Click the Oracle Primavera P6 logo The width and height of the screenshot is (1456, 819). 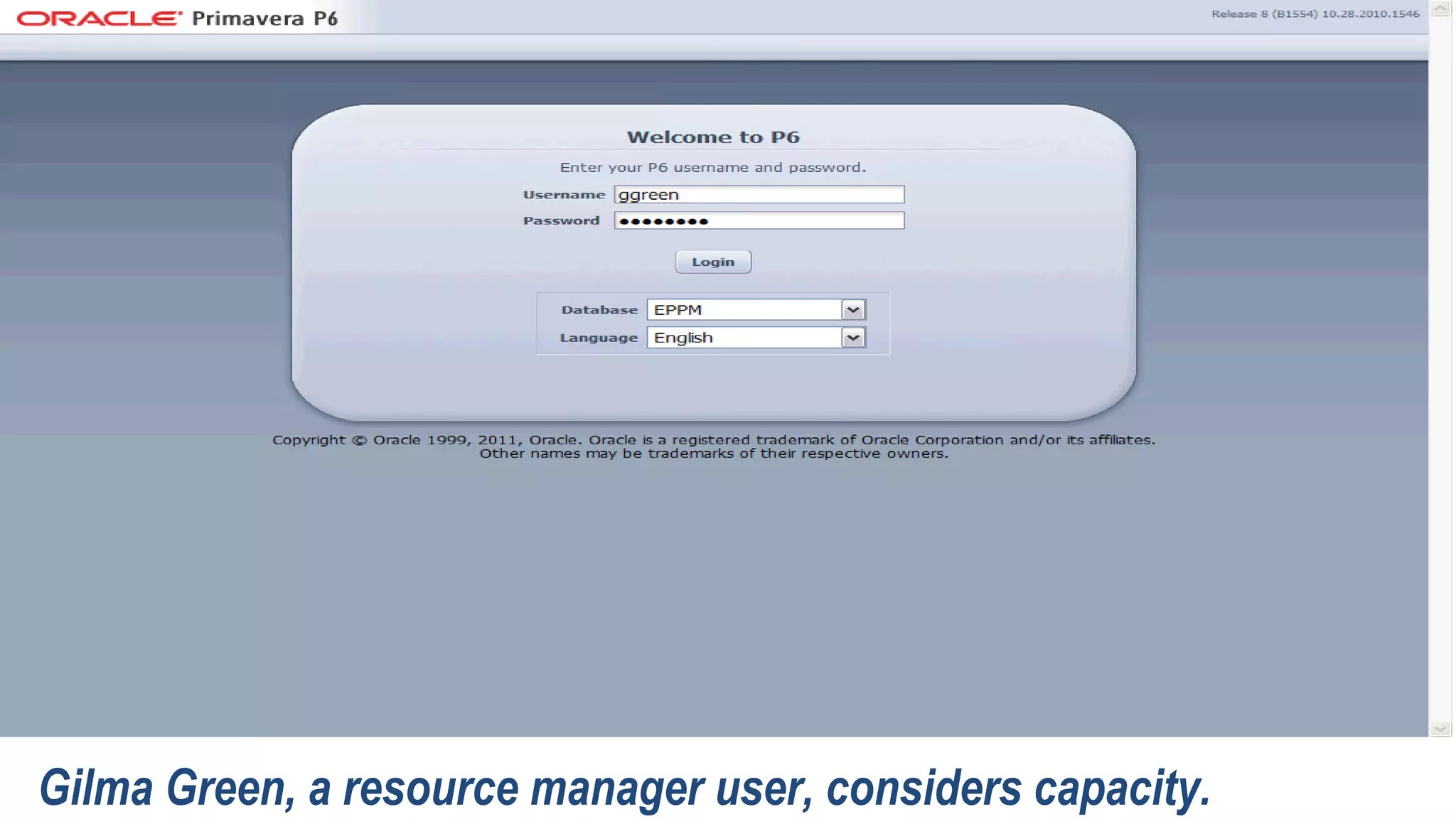[x=177, y=18]
